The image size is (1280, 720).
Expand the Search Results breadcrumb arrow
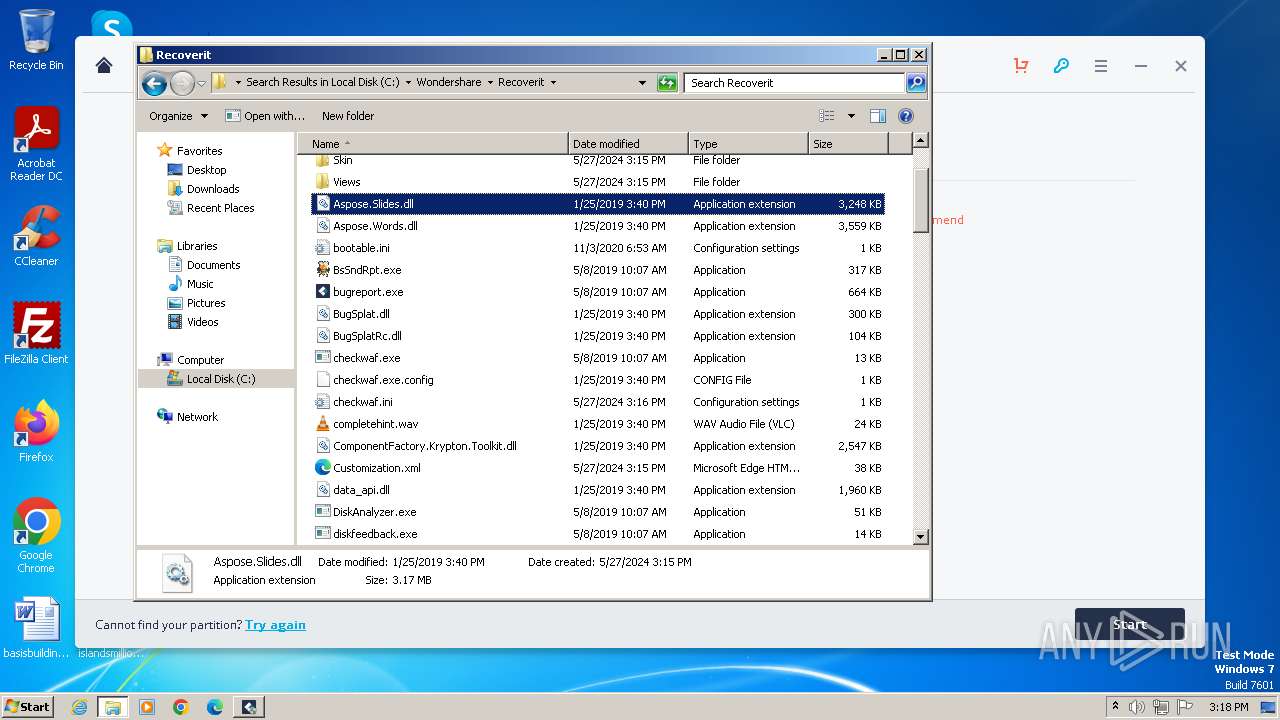click(x=407, y=83)
